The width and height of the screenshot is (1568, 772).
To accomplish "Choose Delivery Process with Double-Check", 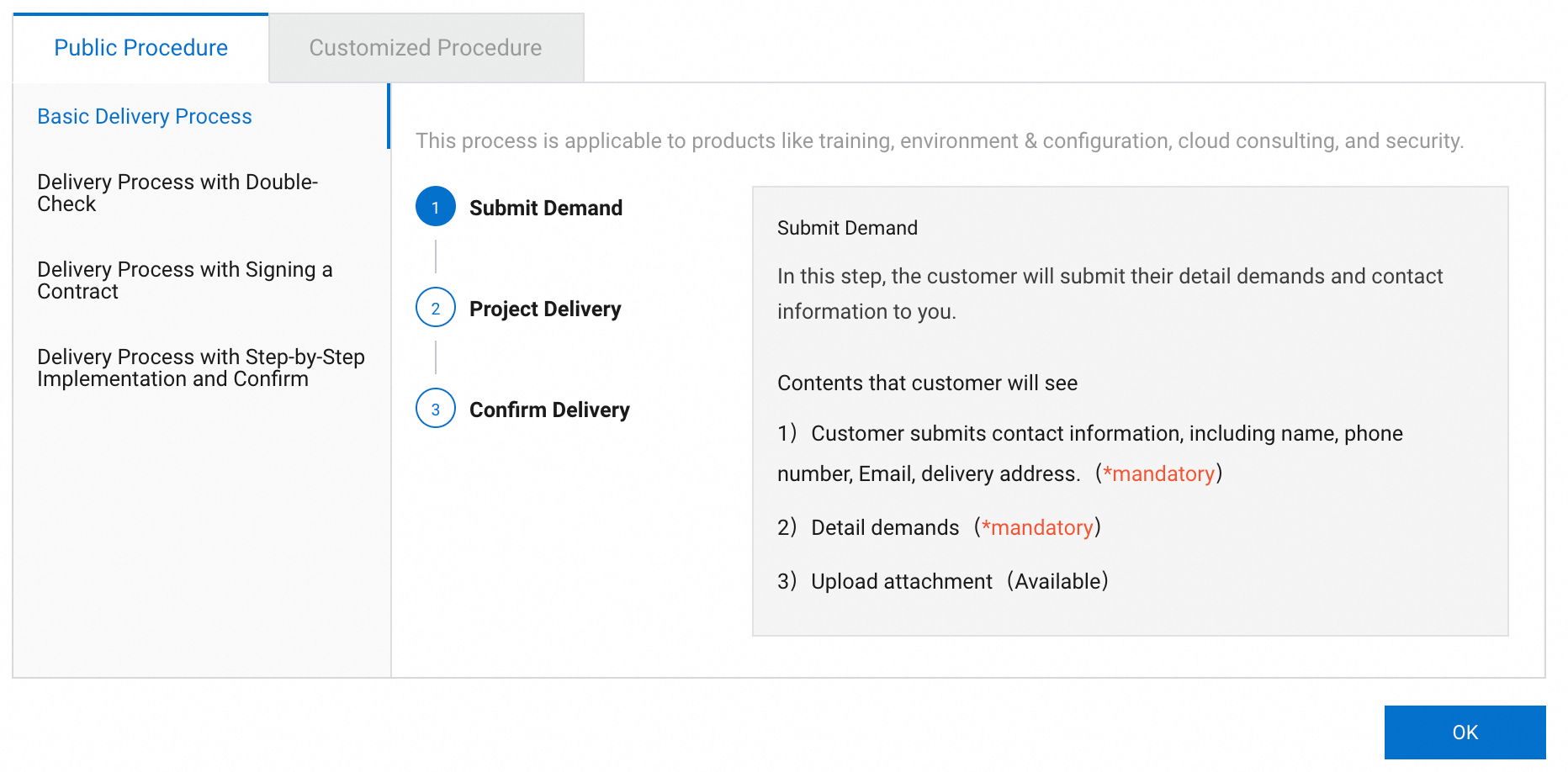I will coord(177,193).
